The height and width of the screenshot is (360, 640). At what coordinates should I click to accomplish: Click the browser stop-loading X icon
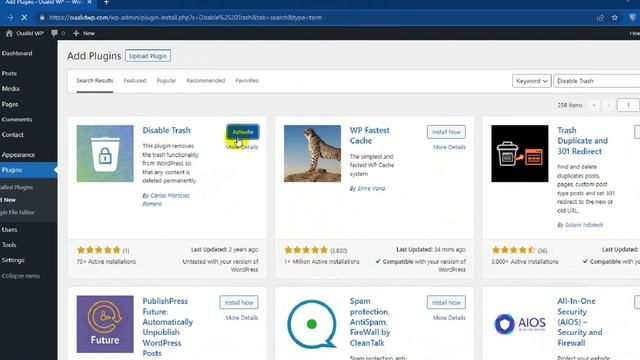point(24,18)
